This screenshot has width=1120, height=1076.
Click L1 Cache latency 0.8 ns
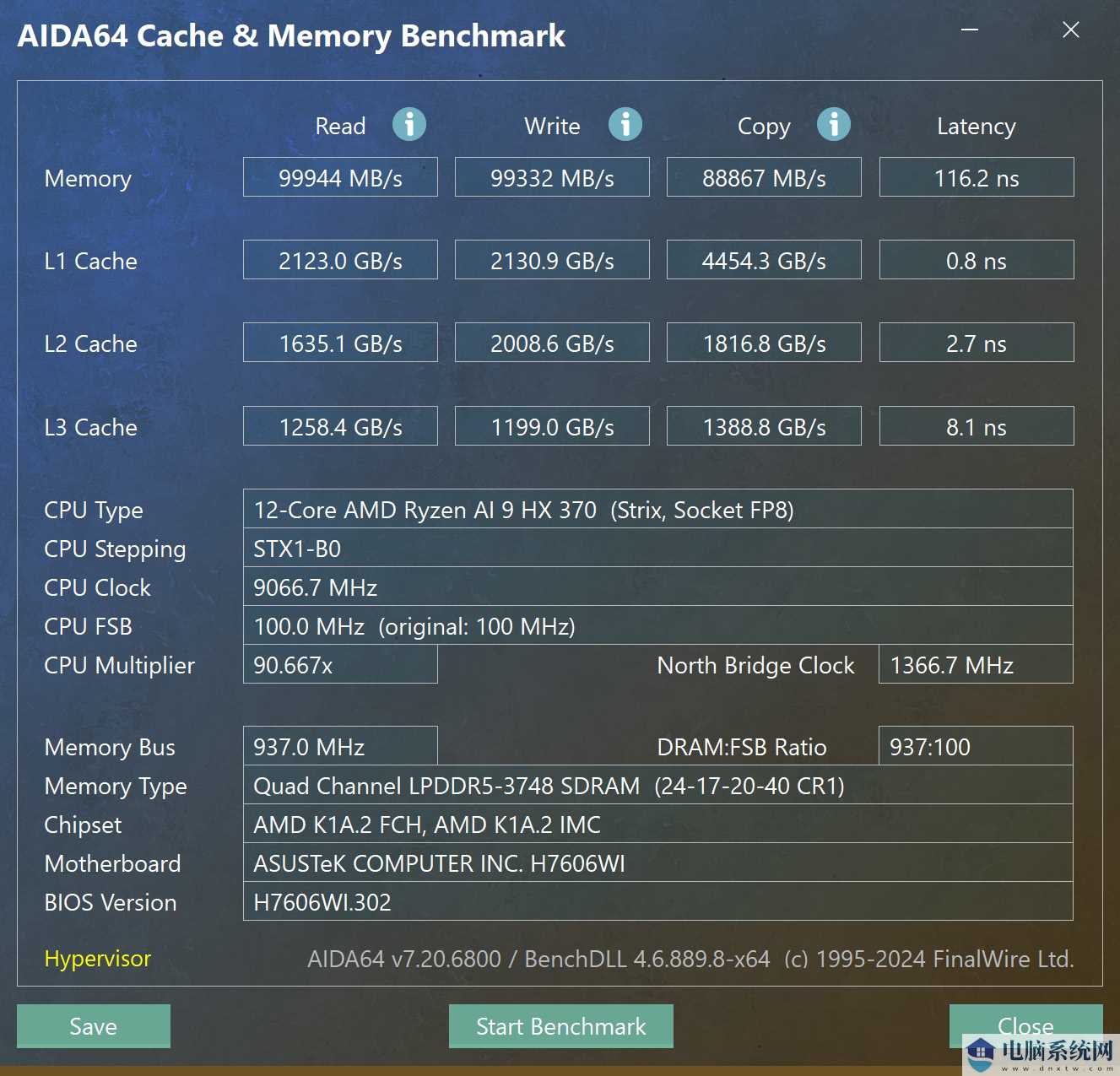click(x=977, y=260)
